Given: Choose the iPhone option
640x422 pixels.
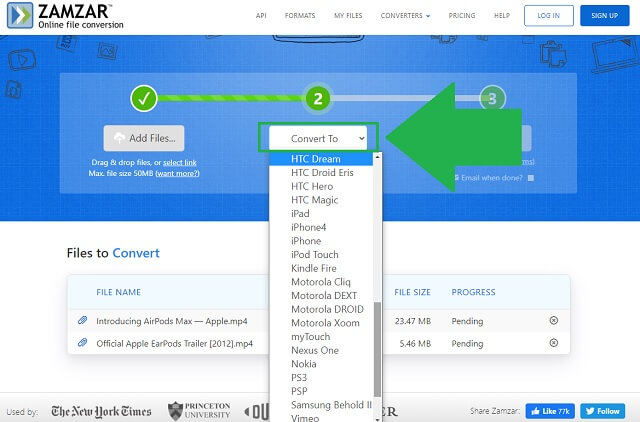Looking at the screenshot, I should [321, 241].
